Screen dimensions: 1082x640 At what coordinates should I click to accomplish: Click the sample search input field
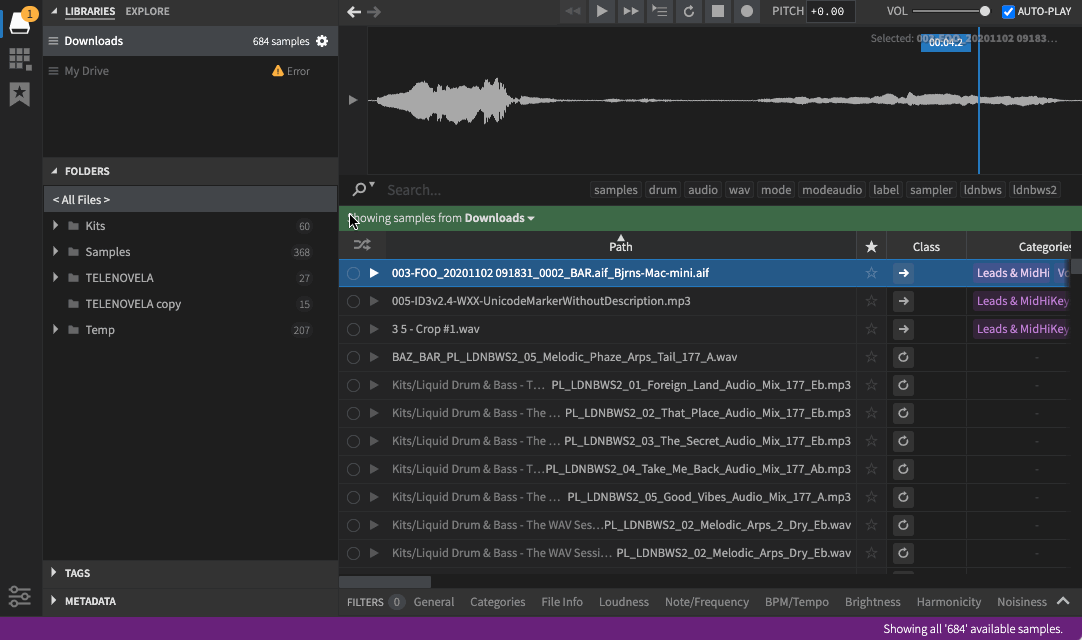click(480, 190)
